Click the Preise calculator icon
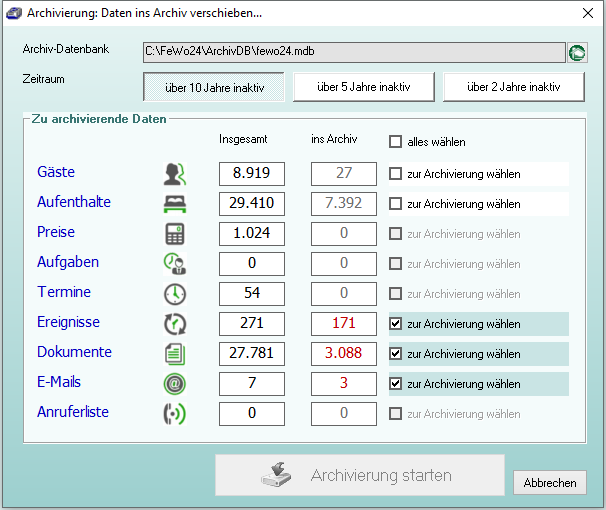Viewport: 606px width, 510px height. click(175, 234)
